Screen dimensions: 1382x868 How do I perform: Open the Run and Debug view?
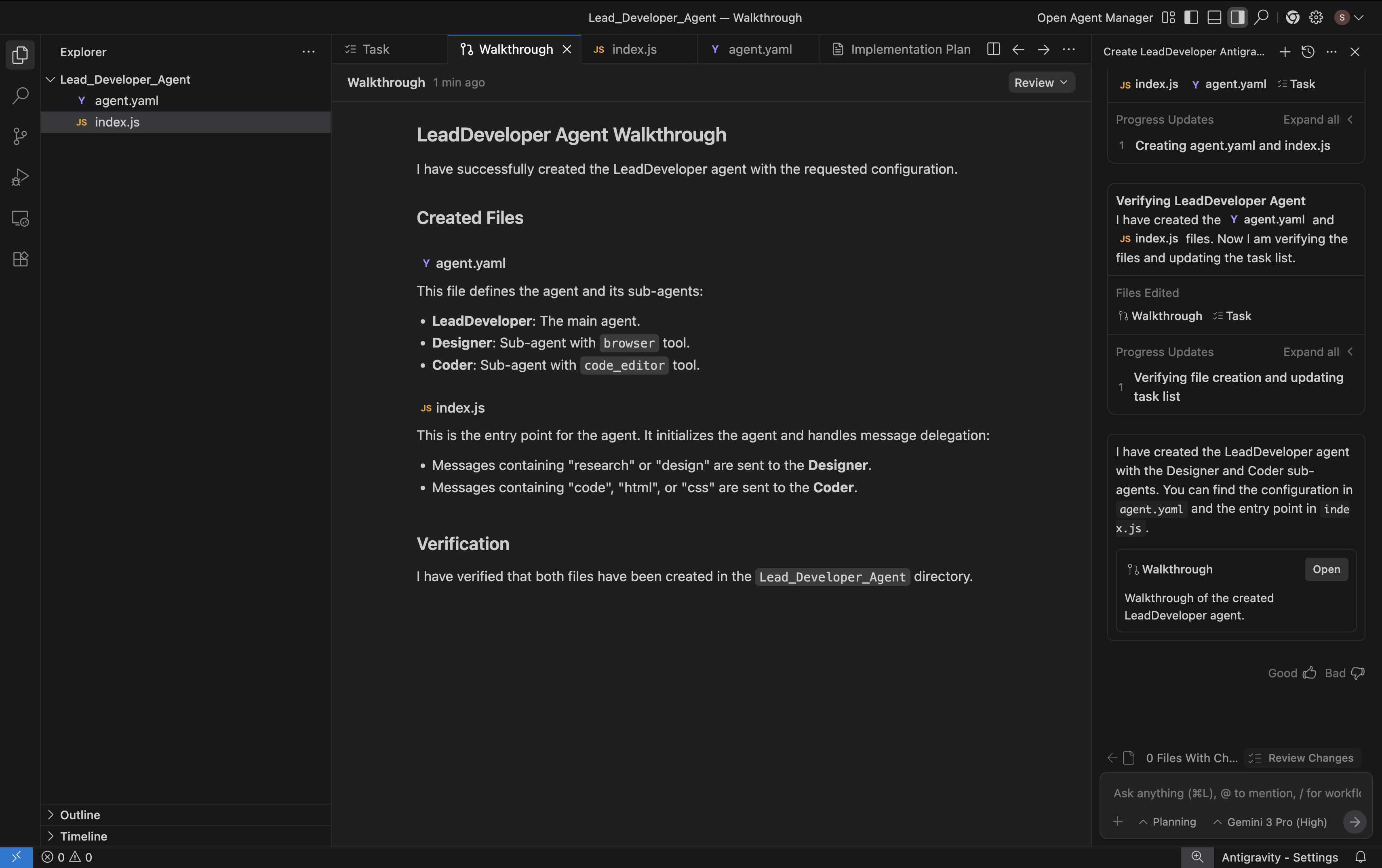20,177
